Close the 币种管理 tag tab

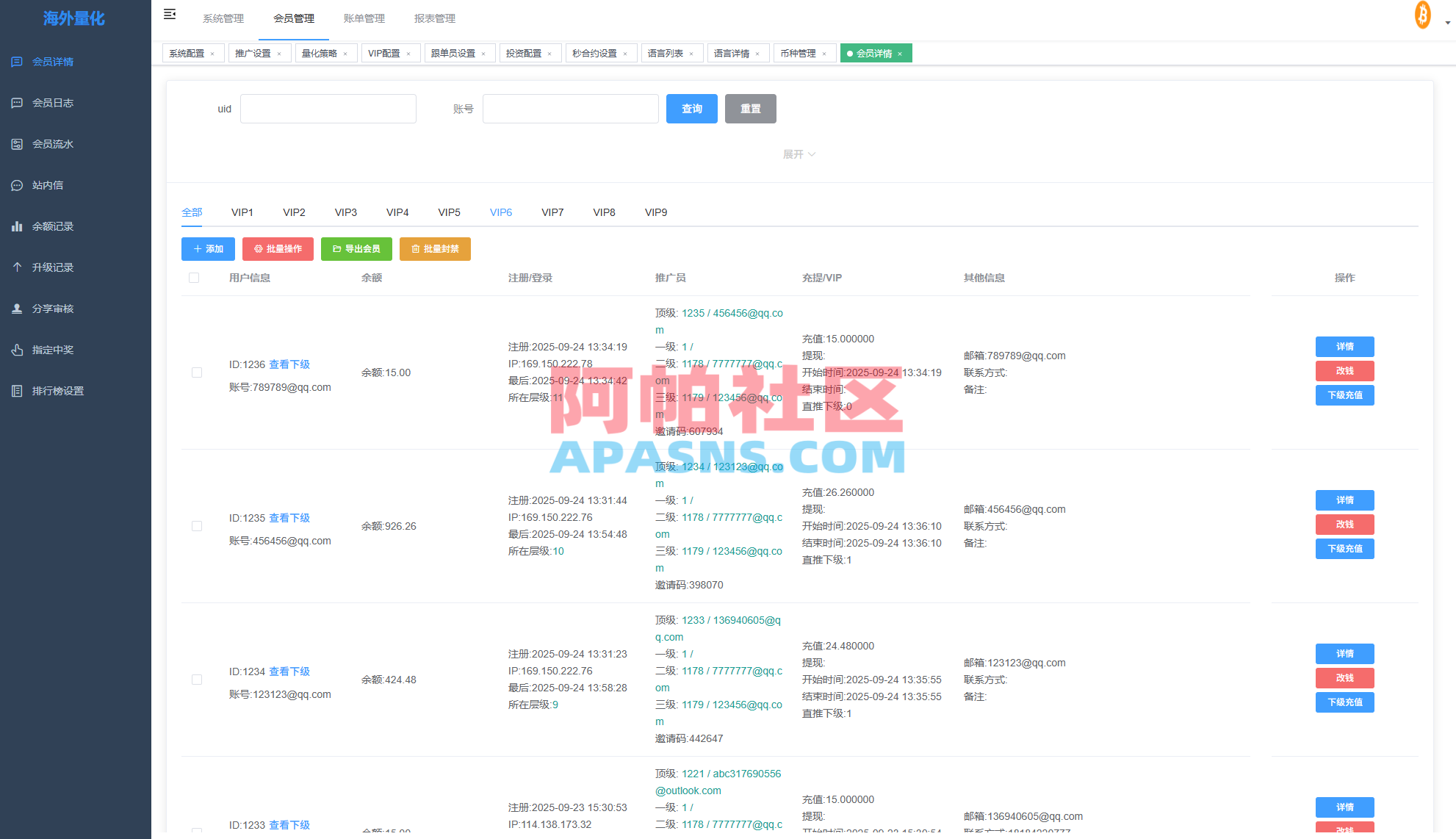[x=824, y=53]
